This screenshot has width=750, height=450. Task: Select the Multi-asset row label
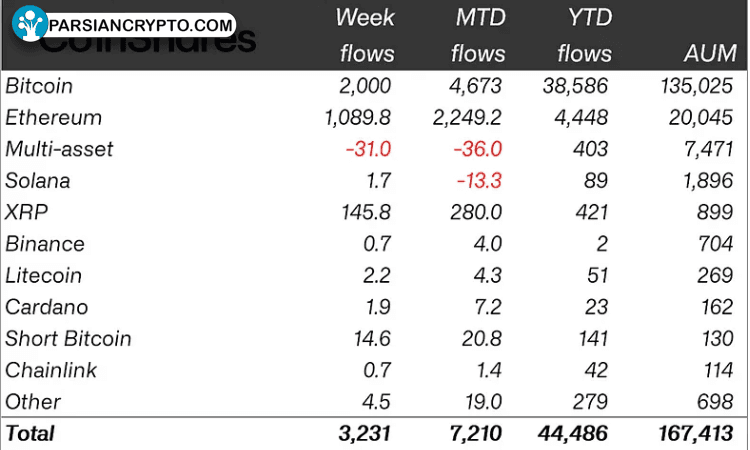click(x=59, y=149)
